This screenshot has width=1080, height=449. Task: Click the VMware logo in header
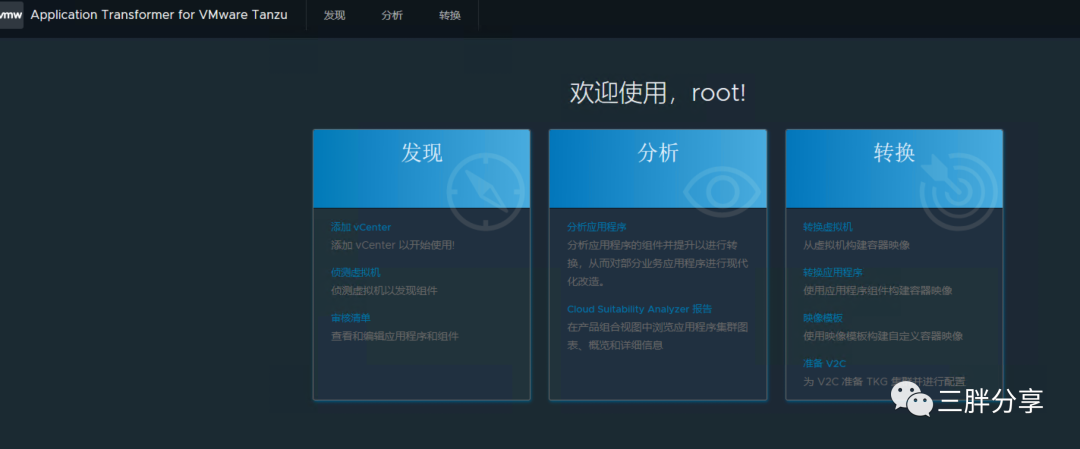tap(11, 15)
